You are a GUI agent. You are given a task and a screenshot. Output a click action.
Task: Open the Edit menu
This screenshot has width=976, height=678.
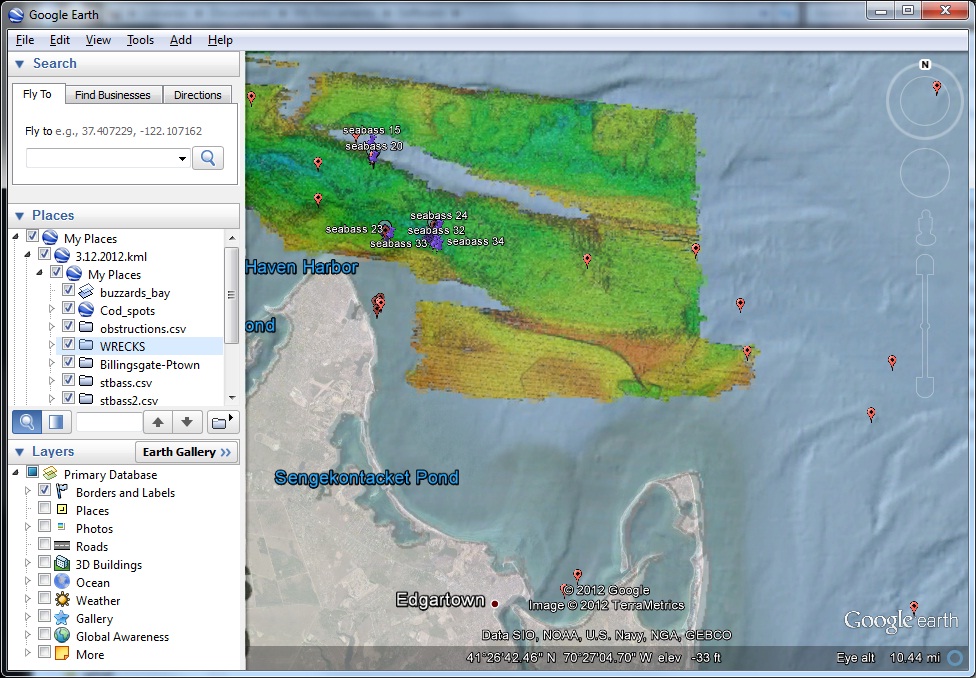point(60,40)
